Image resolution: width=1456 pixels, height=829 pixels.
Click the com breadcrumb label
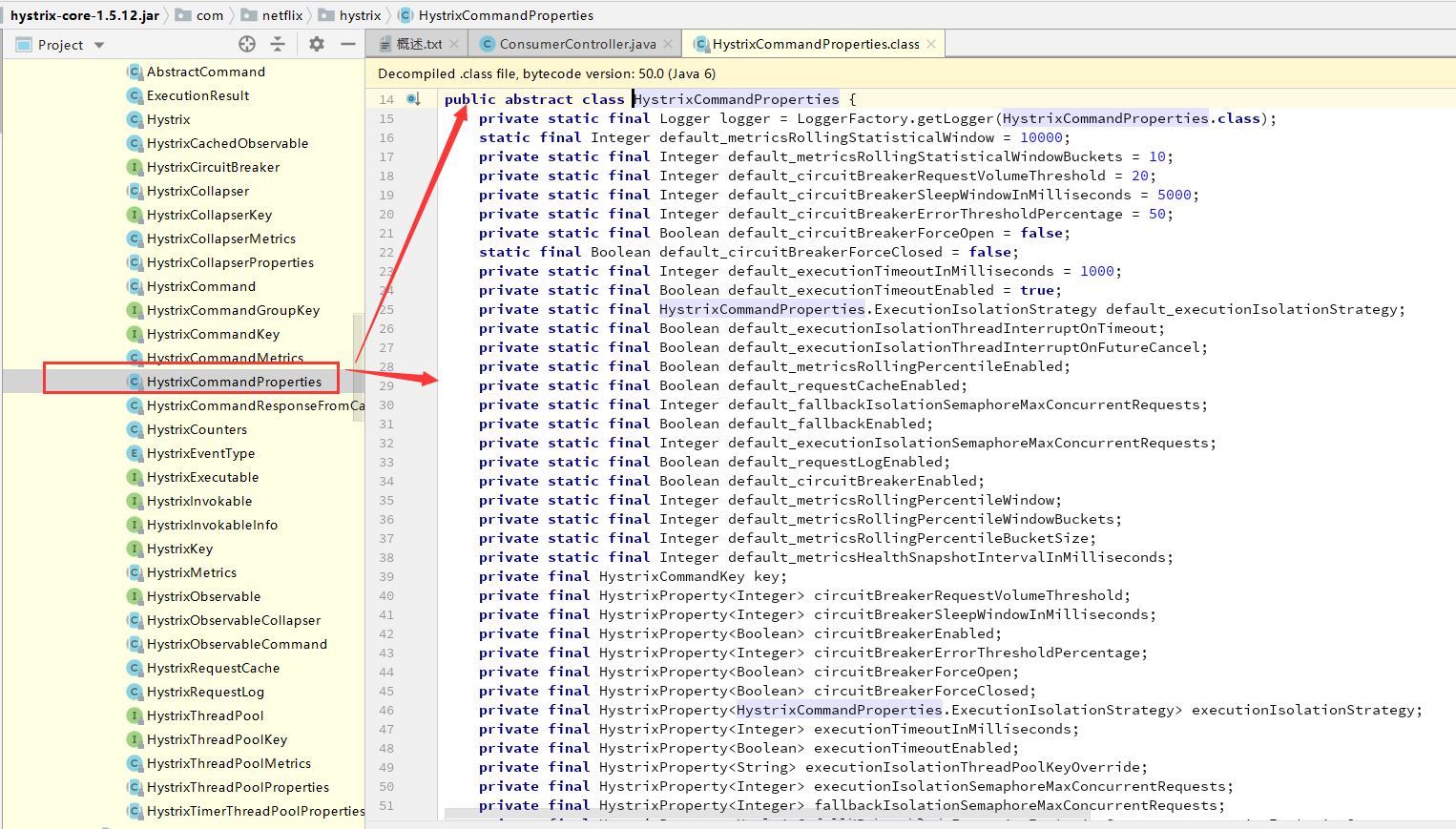(x=210, y=15)
